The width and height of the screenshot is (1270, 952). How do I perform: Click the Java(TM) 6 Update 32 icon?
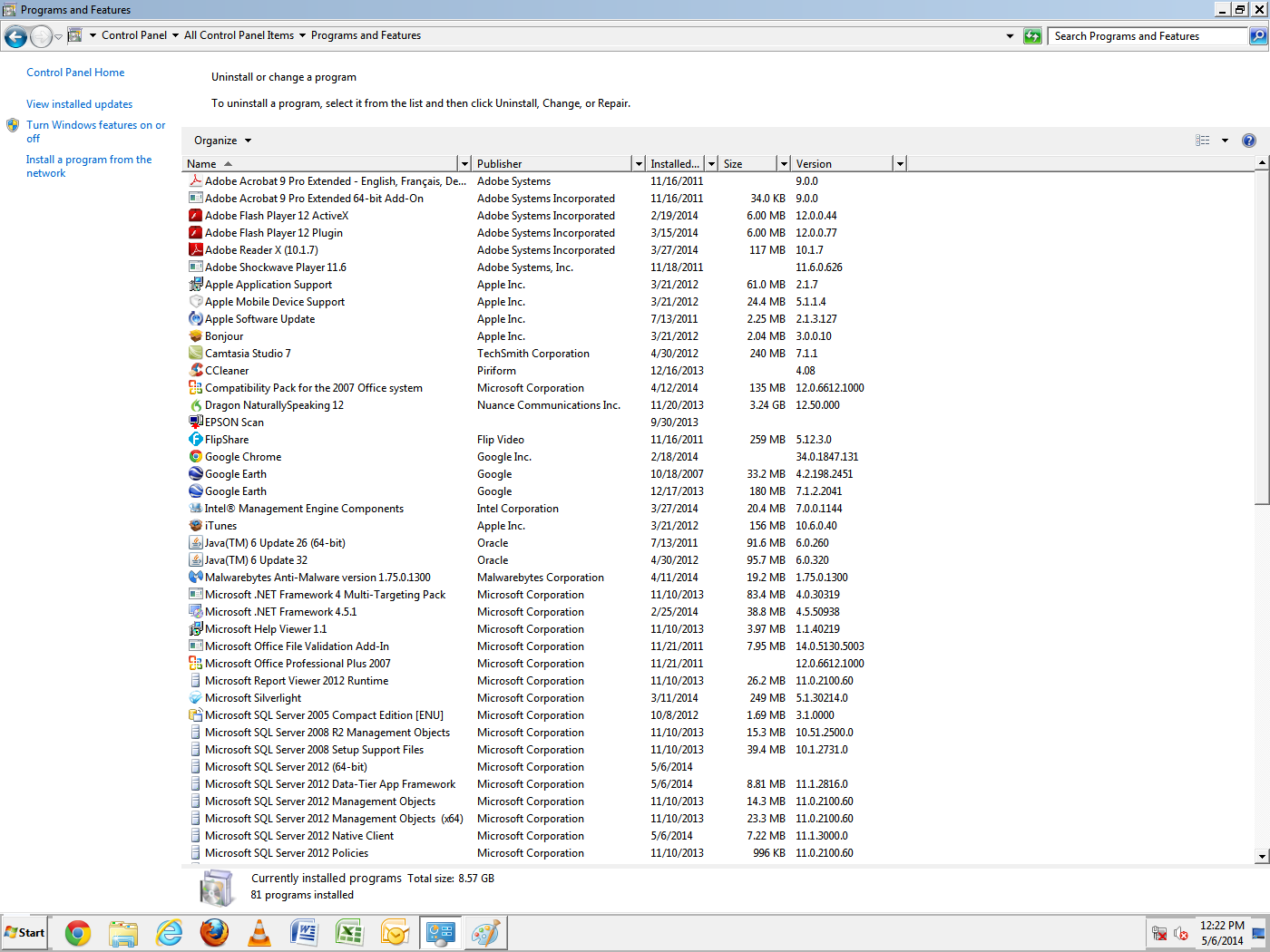[195, 560]
